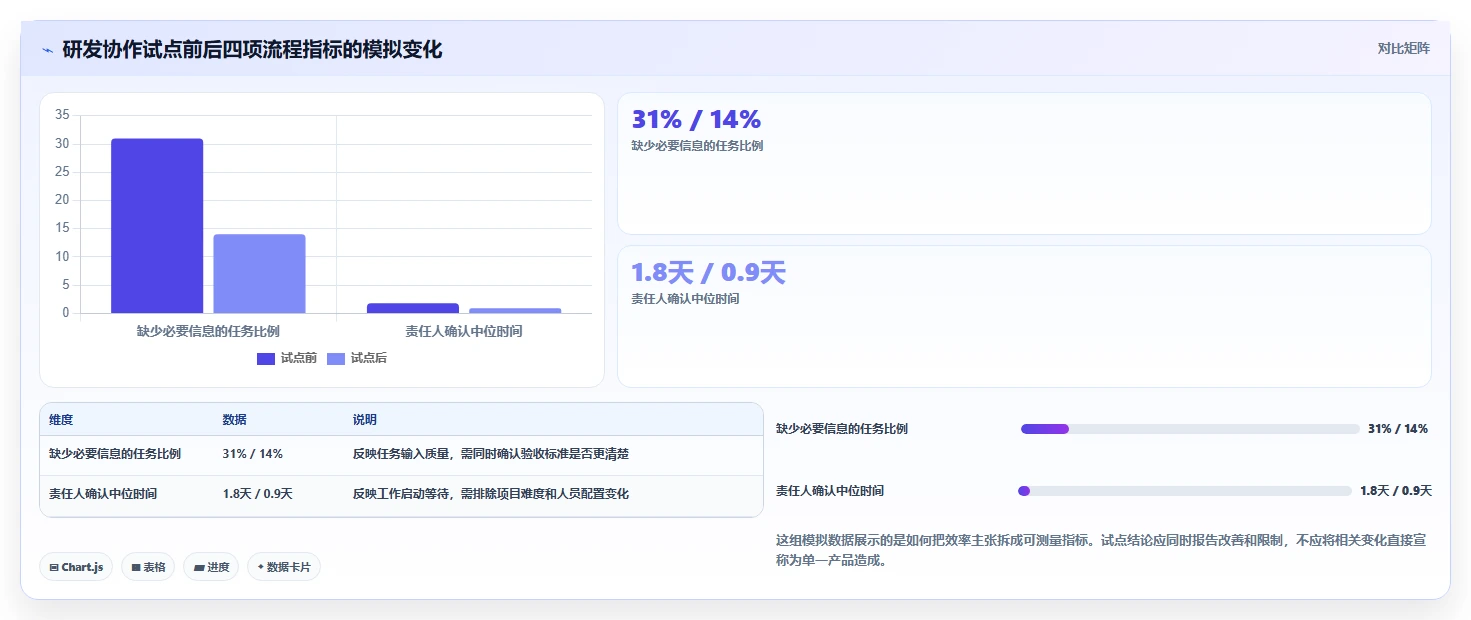
Task: Click the 说明 column header
Action: [365, 420]
